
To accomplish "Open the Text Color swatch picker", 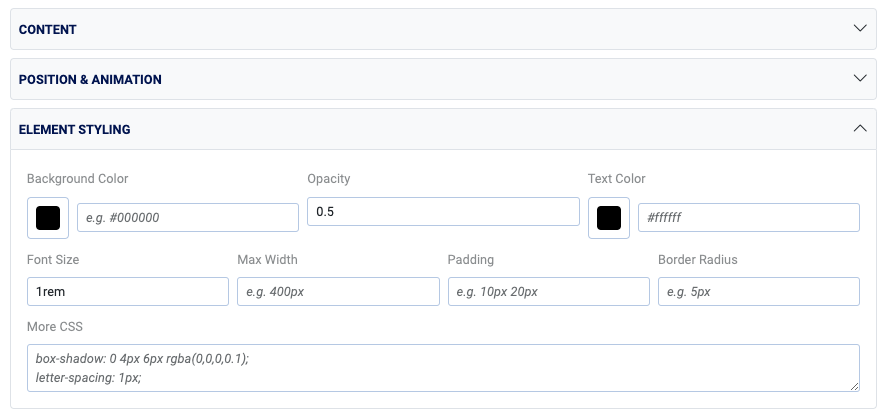I will (x=609, y=218).
